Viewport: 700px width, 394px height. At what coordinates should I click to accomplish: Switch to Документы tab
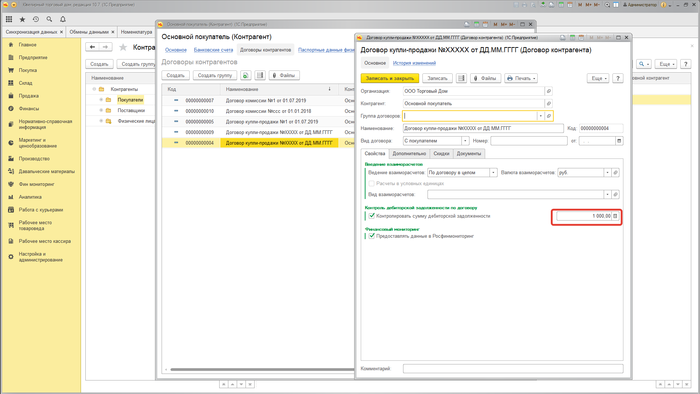coord(469,153)
